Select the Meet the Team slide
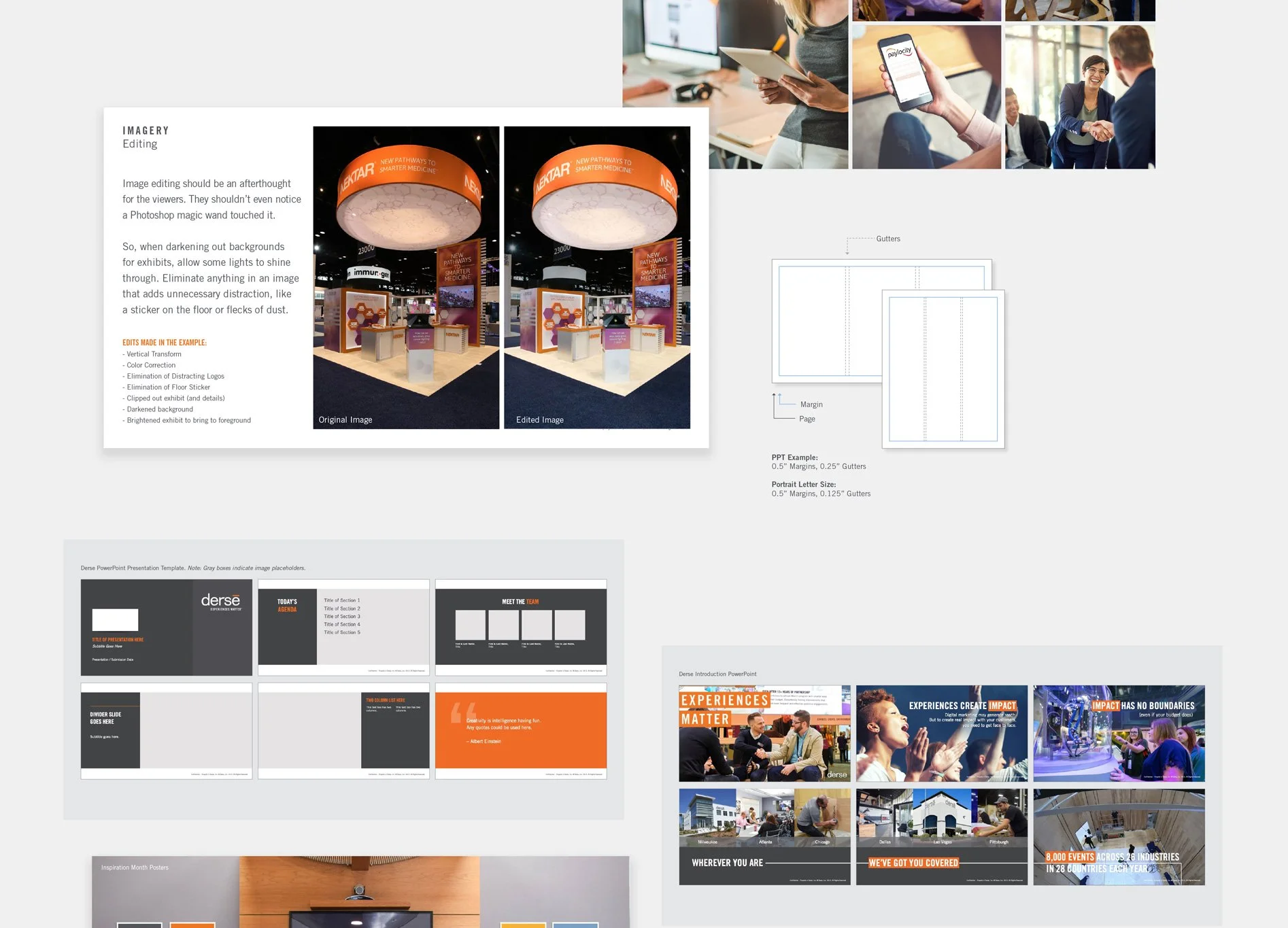This screenshot has width=1288, height=928. coord(521,628)
